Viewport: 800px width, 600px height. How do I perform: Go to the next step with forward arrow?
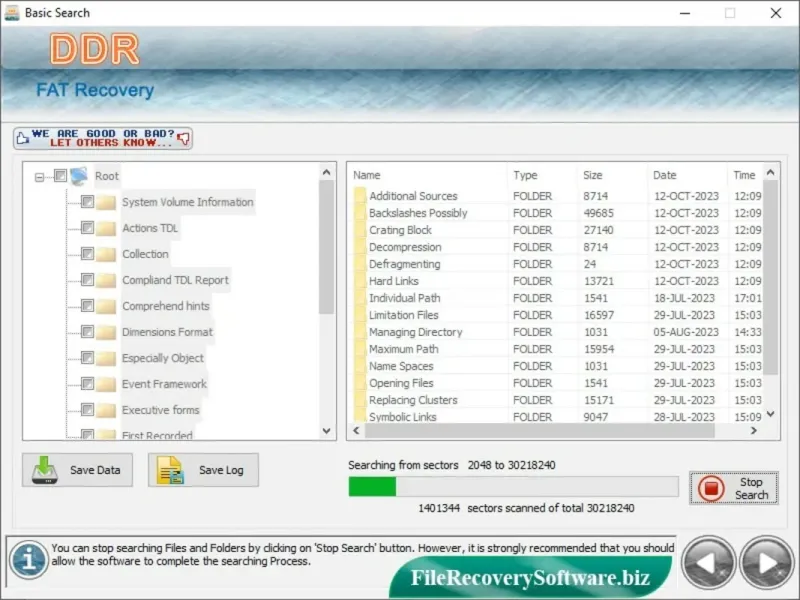coord(767,563)
